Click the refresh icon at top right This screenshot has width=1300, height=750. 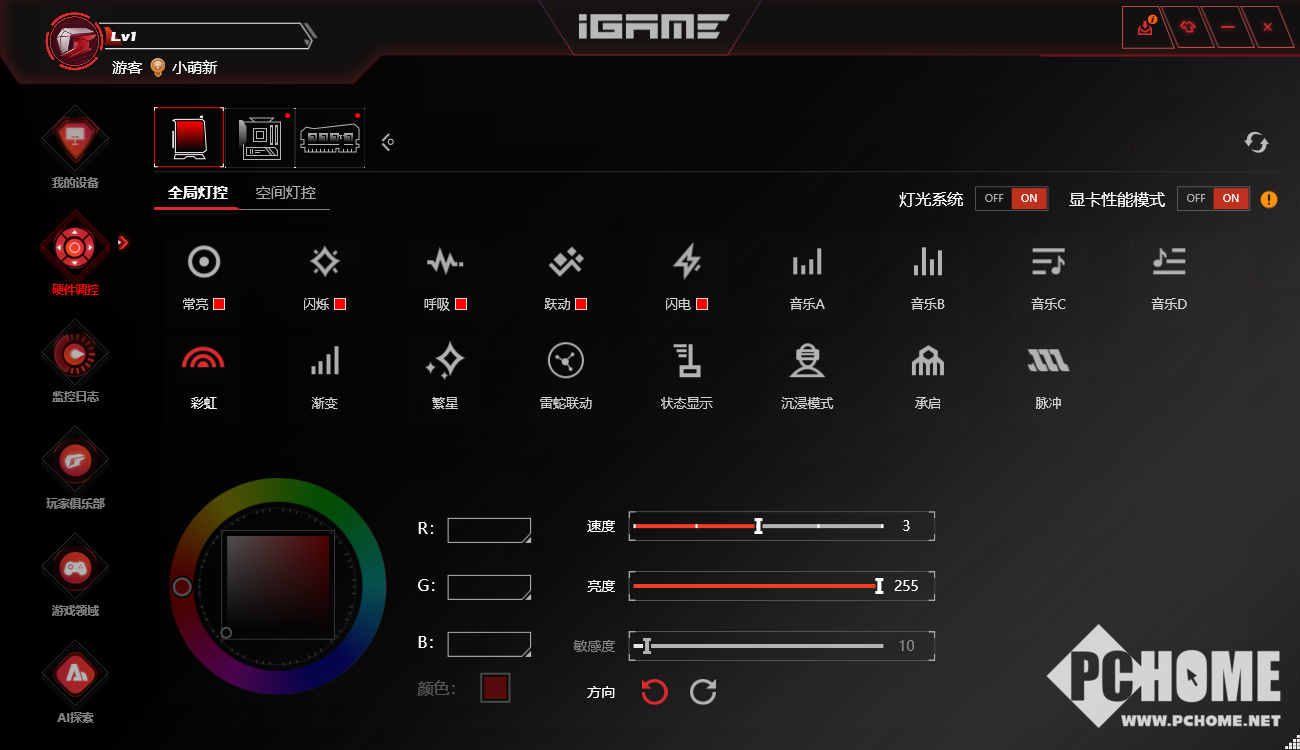pos(1256,142)
